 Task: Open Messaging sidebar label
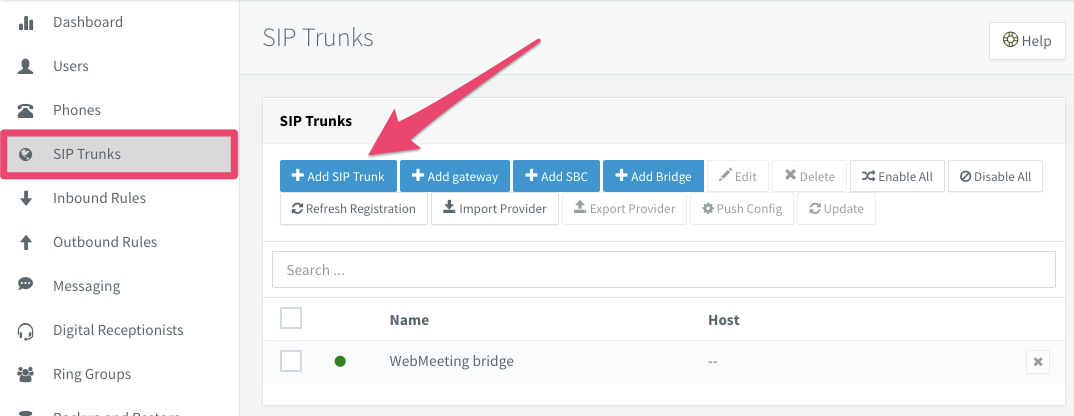[86, 286]
